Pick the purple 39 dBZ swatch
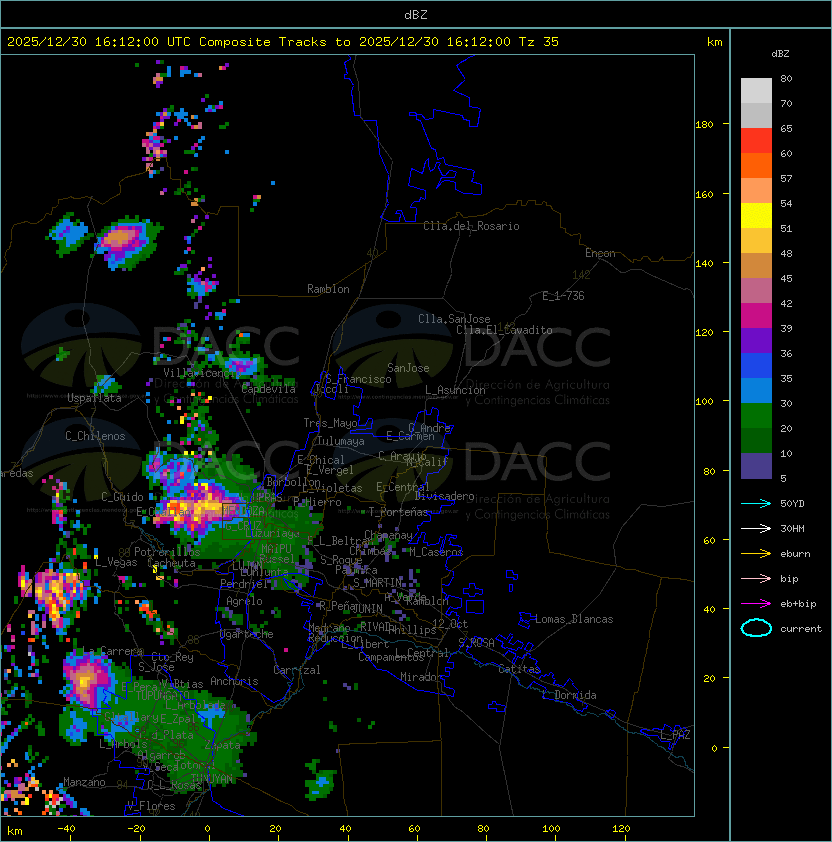832x842 pixels. pyautogui.click(x=756, y=340)
